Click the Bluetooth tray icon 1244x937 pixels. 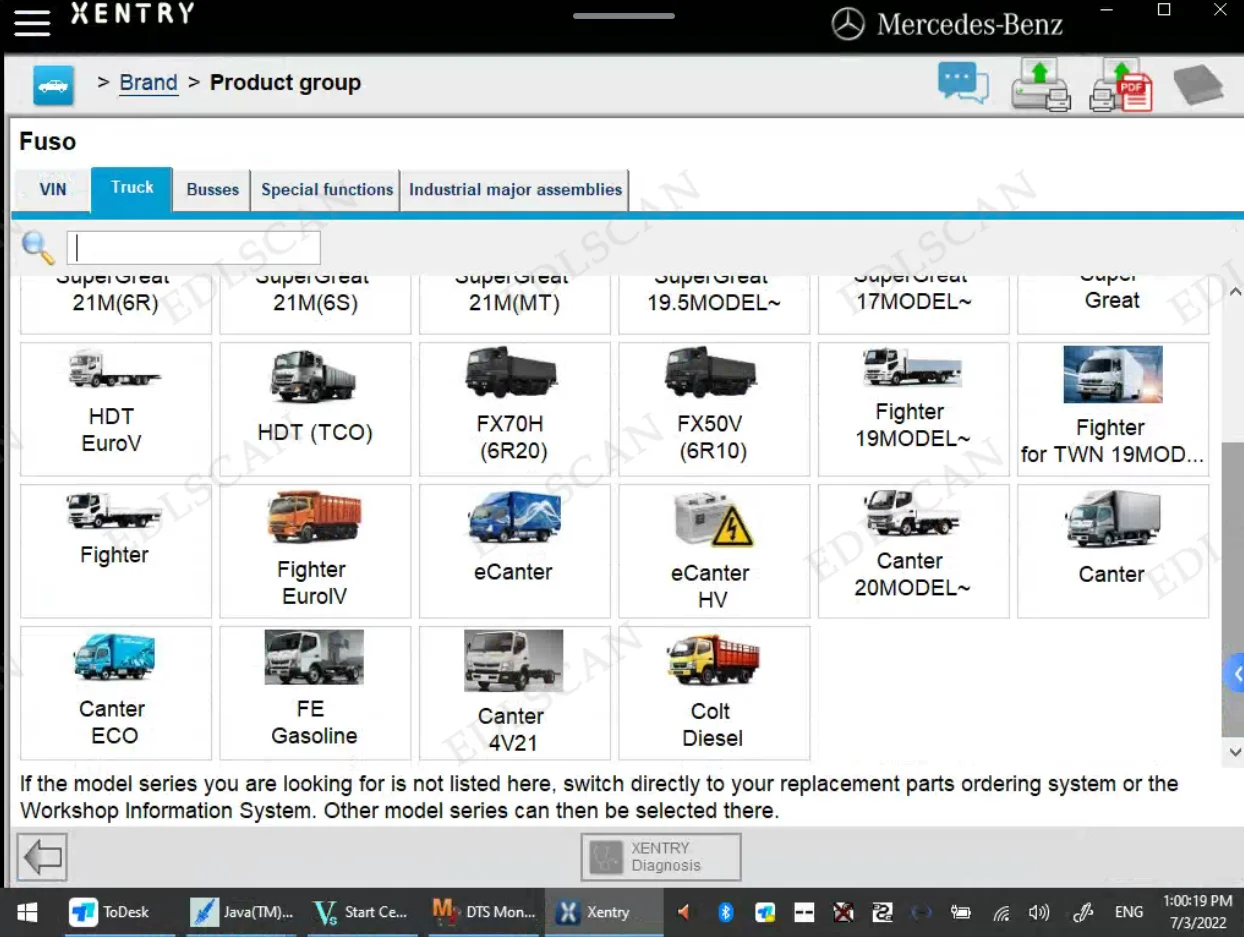726,912
